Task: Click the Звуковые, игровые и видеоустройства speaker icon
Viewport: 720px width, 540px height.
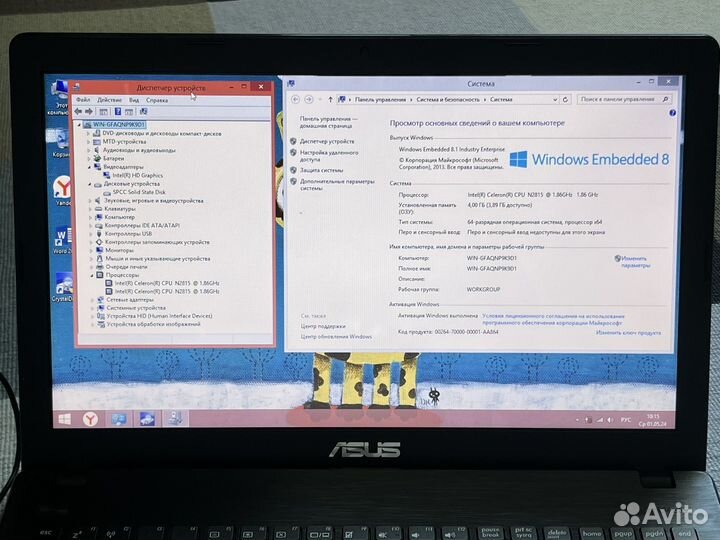Action: [x=97, y=200]
